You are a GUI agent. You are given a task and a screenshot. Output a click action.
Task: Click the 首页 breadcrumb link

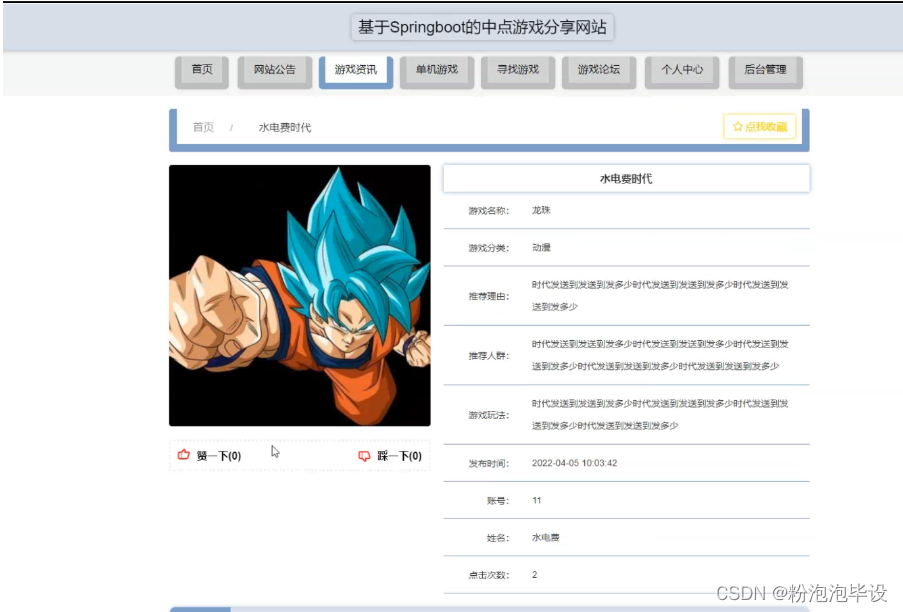pos(203,127)
